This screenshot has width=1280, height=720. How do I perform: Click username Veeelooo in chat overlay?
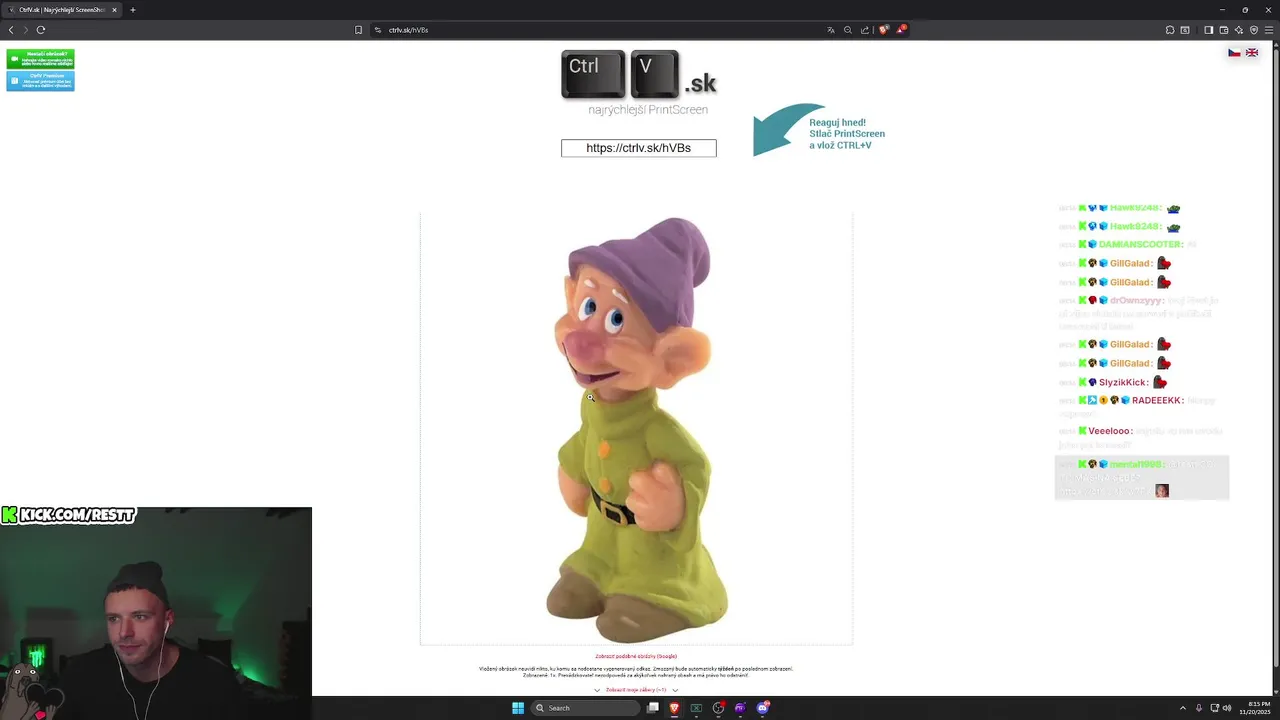[x=1110, y=431]
